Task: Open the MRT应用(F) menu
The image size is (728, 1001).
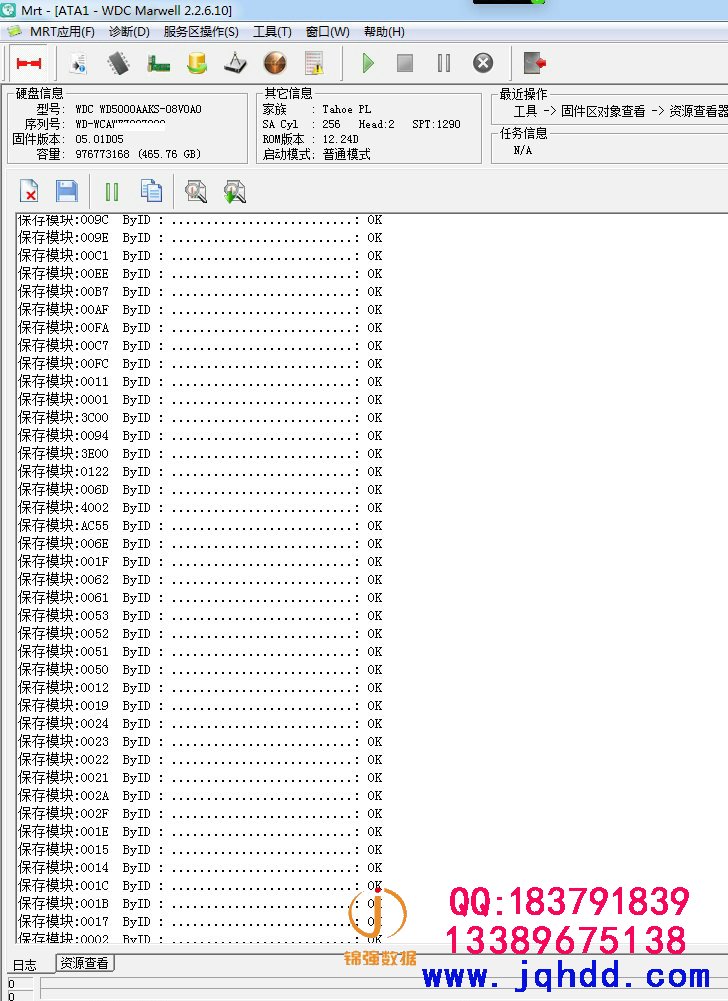Action: click(62, 31)
